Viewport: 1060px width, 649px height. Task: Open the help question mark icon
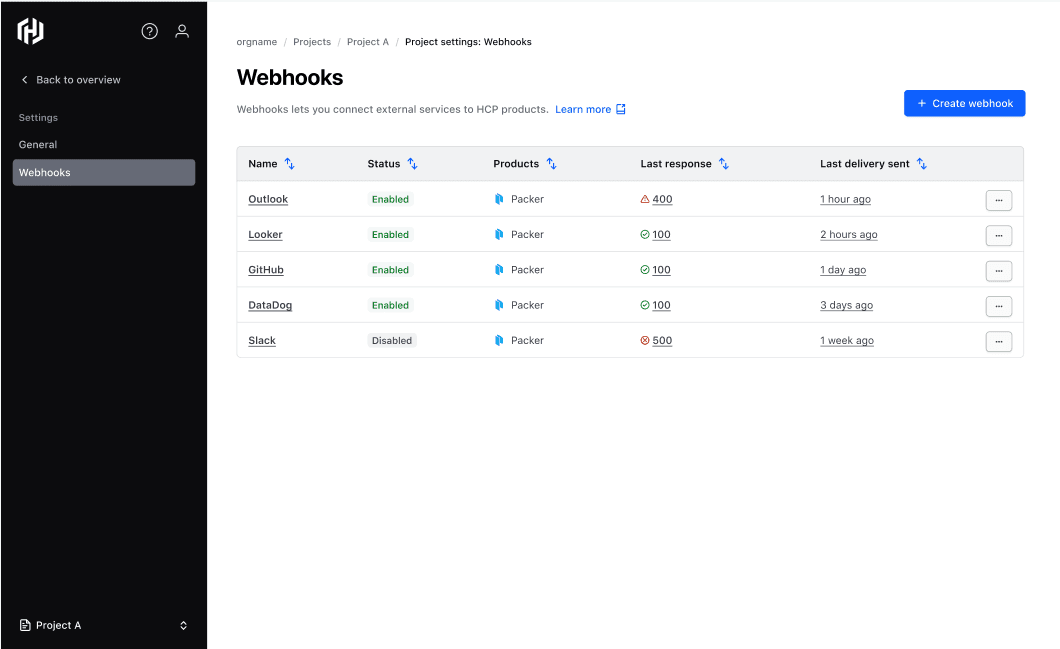[150, 31]
